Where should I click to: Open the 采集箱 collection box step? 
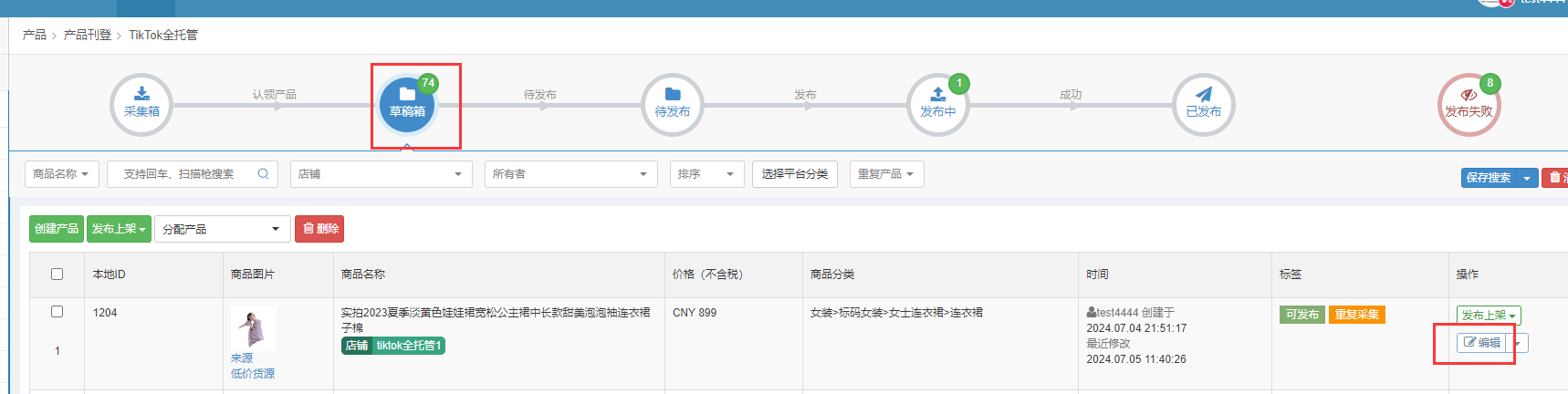tap(141, 104)
